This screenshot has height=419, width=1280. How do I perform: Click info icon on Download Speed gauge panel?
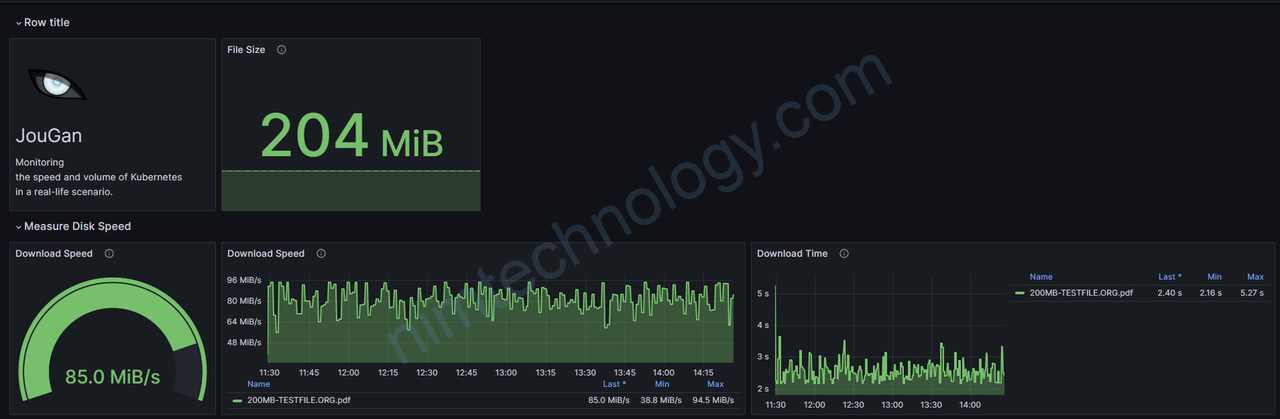click(x=109, y=254)
